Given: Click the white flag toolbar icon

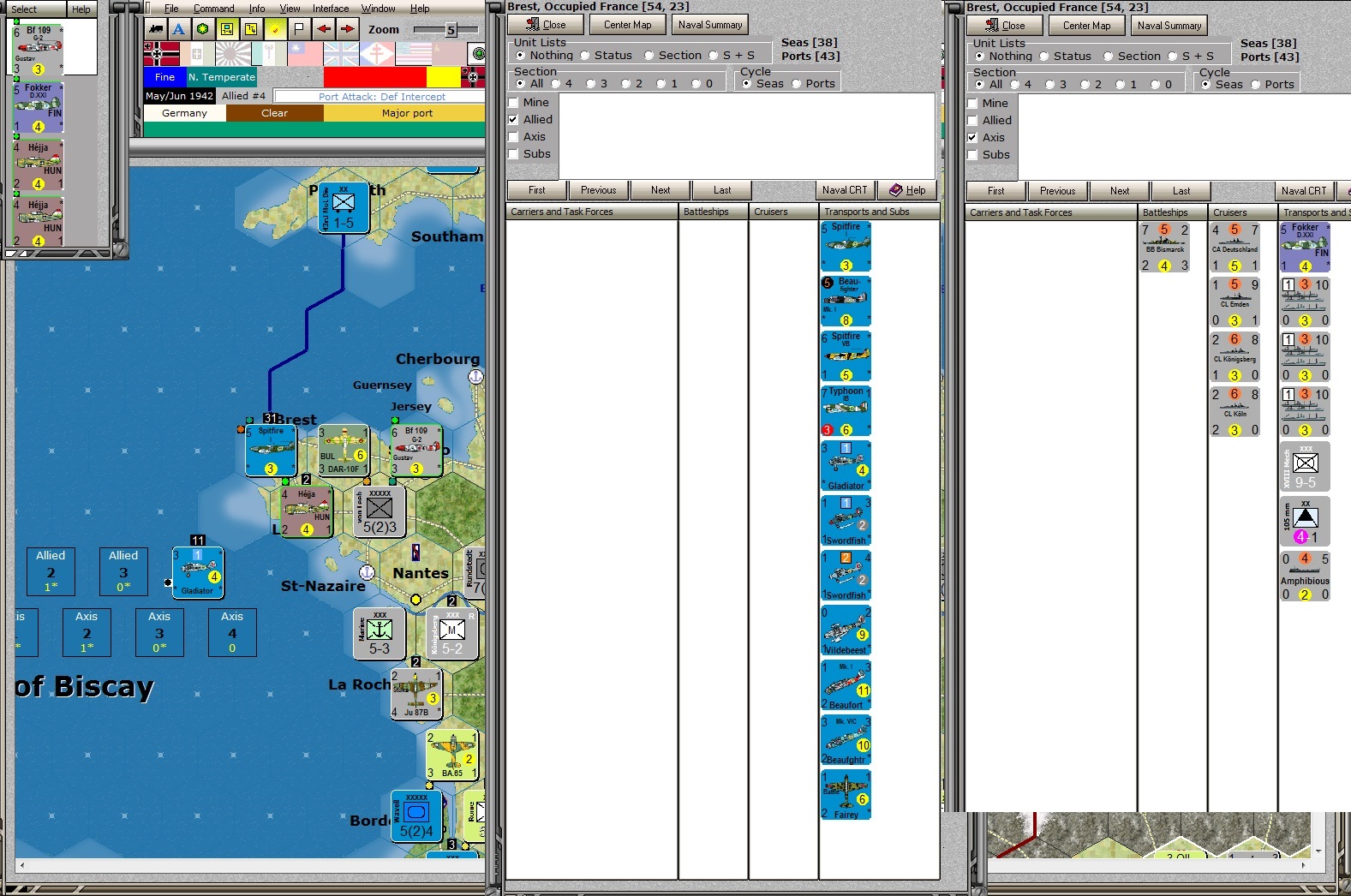Looking at the screenshot, I should tap(299, 29).
